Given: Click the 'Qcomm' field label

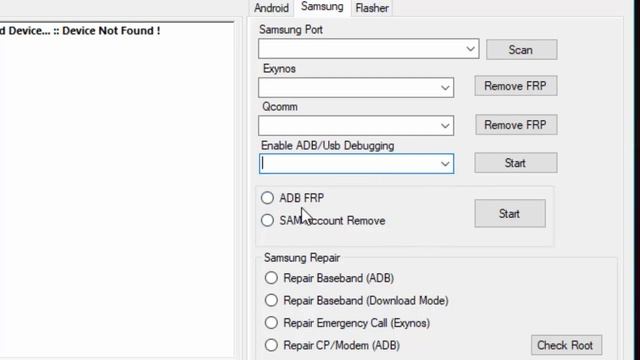Looking at the screenshot, I should 280,107.
